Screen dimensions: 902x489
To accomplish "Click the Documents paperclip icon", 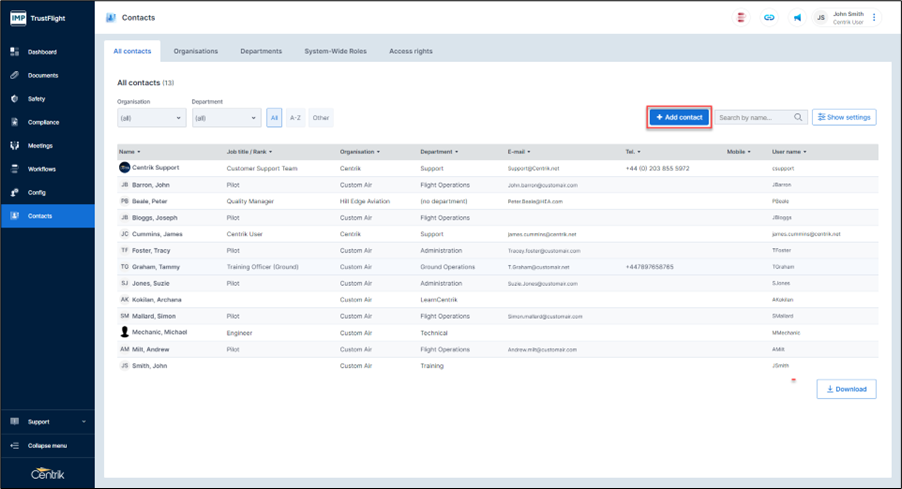I will [x=15, y=75].
